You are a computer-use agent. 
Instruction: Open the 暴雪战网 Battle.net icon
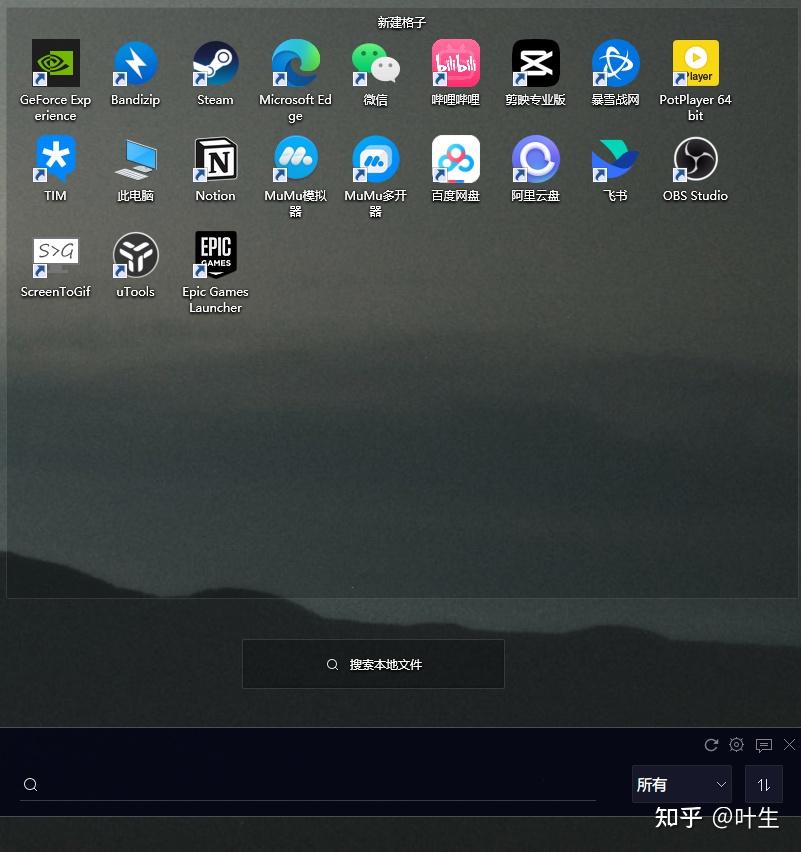pyautogui.click(x=615, y=63)
